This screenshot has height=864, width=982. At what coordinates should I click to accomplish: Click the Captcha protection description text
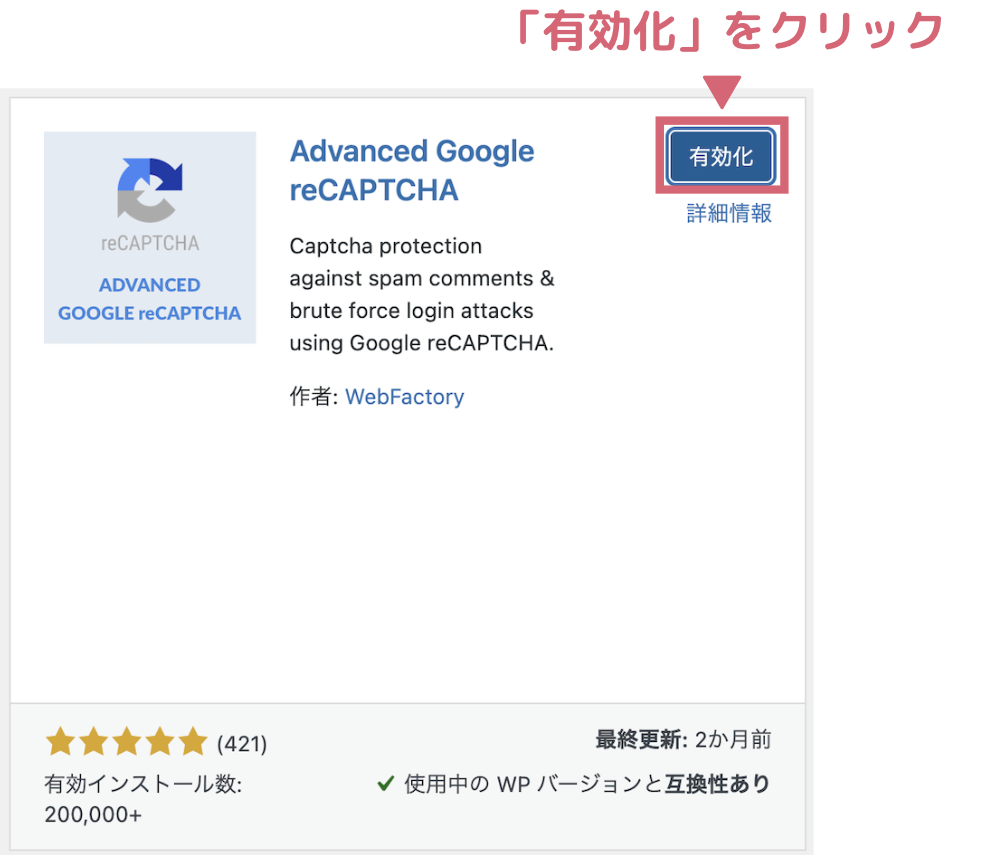pos(422,294)
